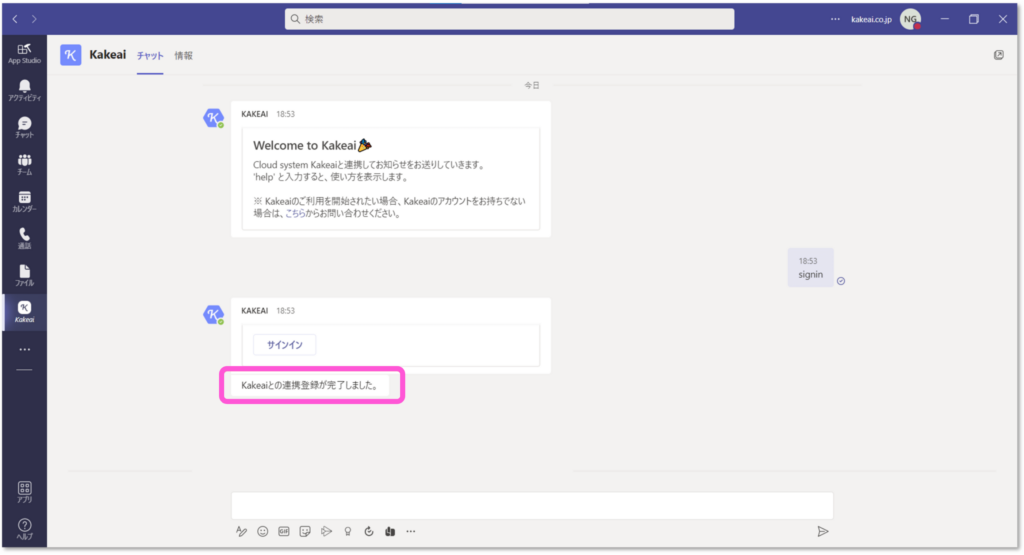Click the Praise badge icon
Viewport: 1024px width, 555px height.
347,531
